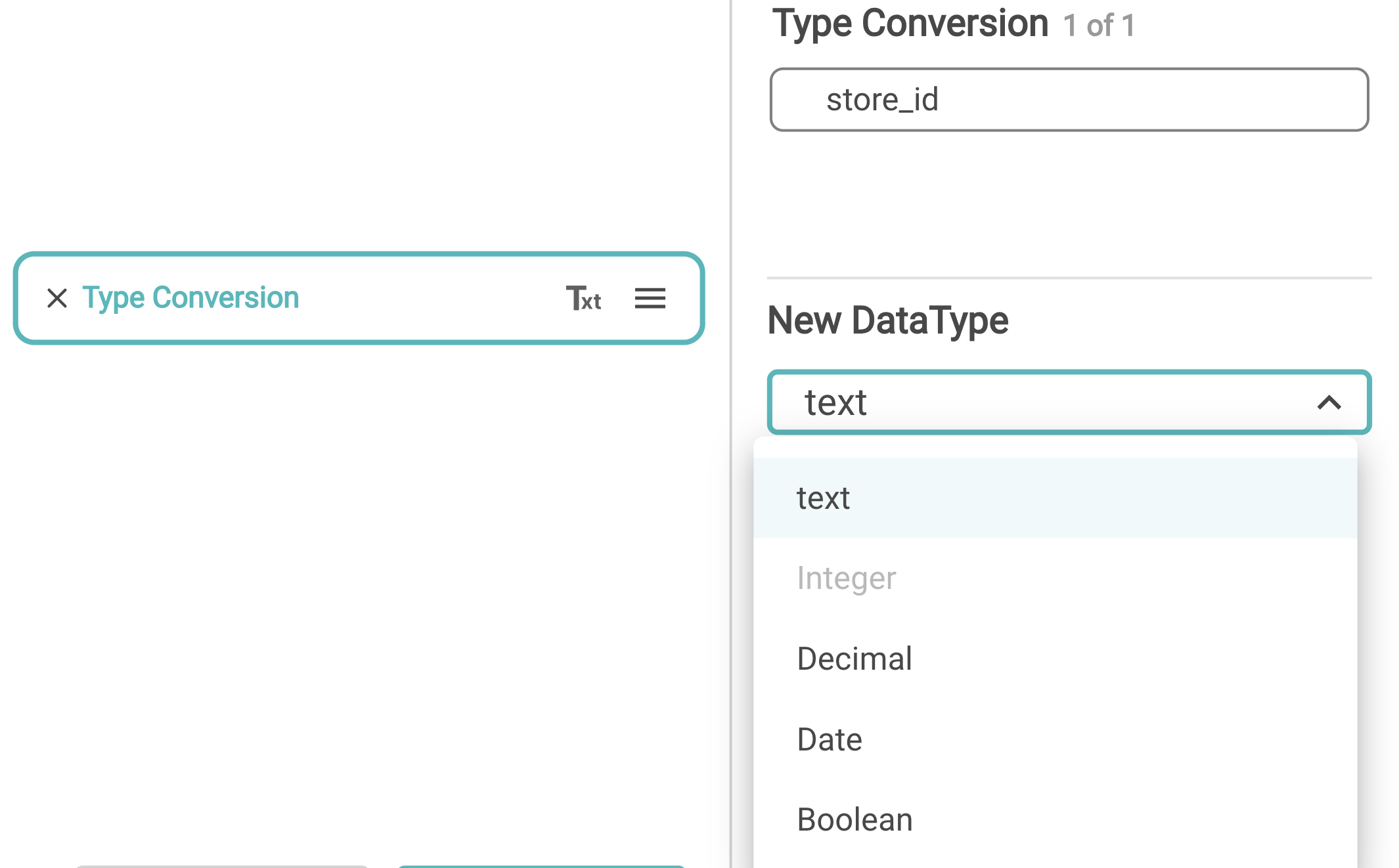The height and width of the screenshot is (868, 1399).
Task: Click the 1 of 1 counter
Action: coord(1099,26)
